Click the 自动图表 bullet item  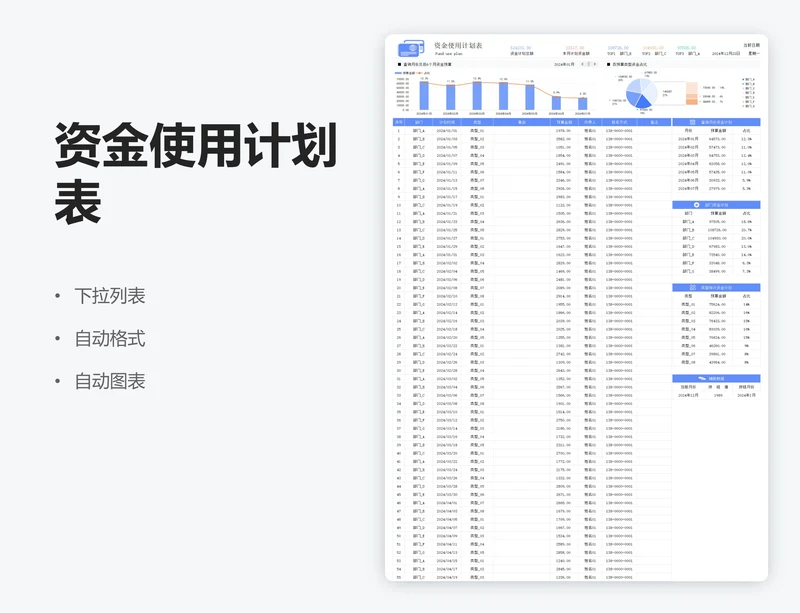click(110, 381)
